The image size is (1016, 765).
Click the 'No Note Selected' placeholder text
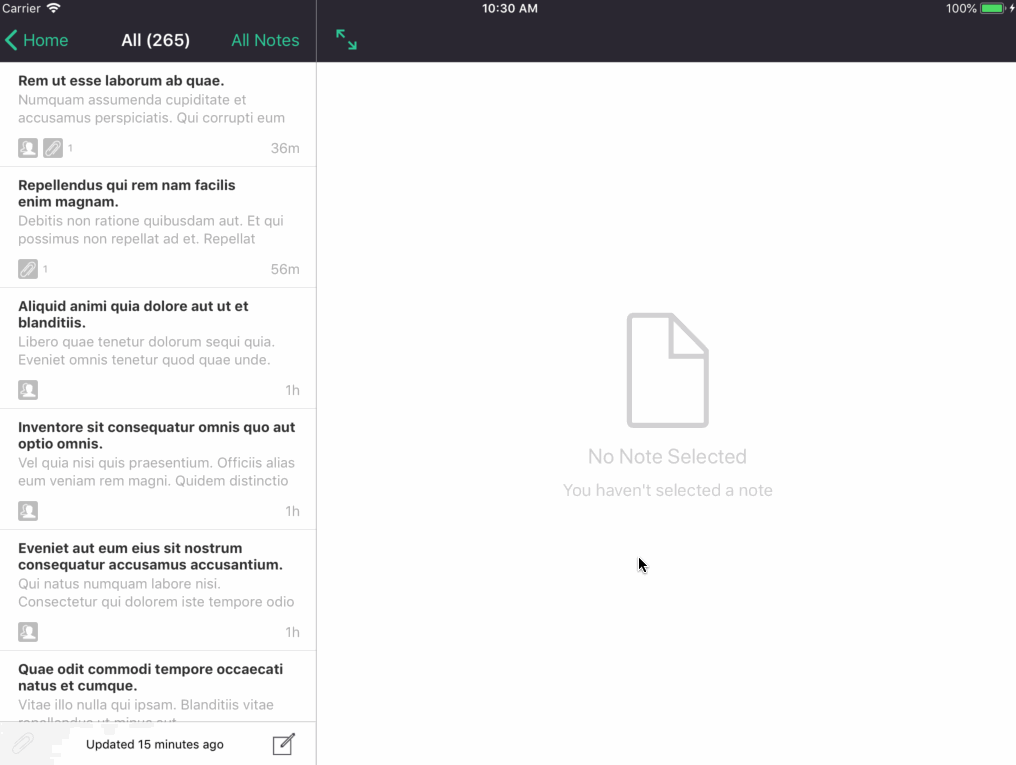[667, 457]
